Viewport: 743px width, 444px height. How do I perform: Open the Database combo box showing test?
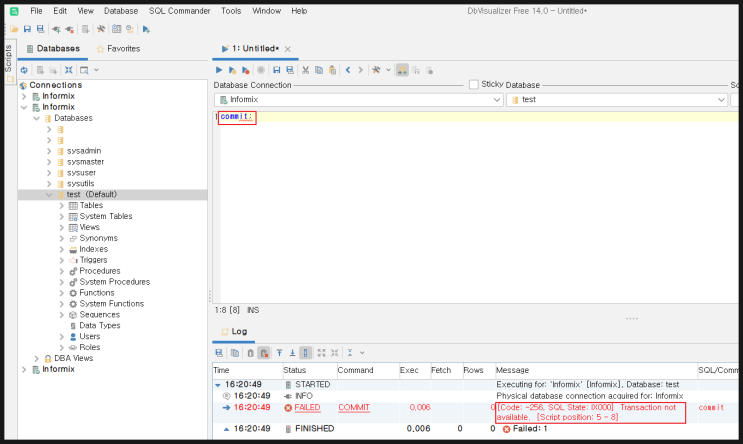(x=617, y=100)
